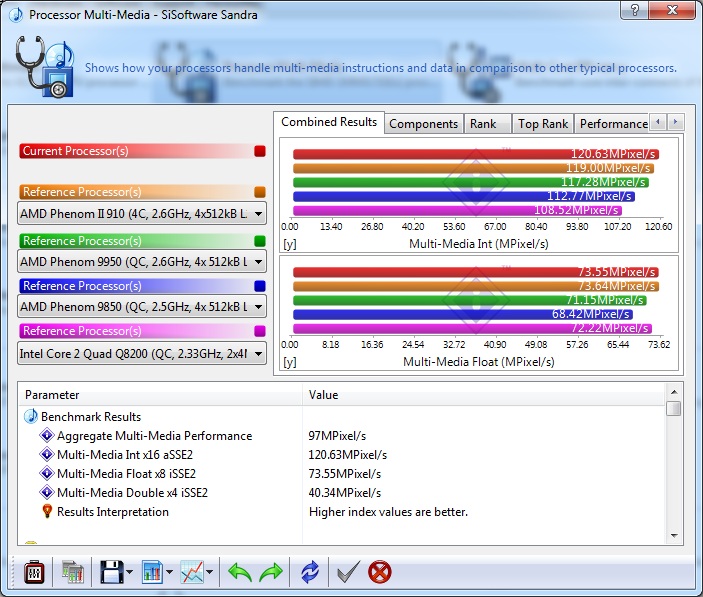703x597 pixels.
Task: Toggle the magenta Reference Processor swatch
Action: click(x=260, y=331)
